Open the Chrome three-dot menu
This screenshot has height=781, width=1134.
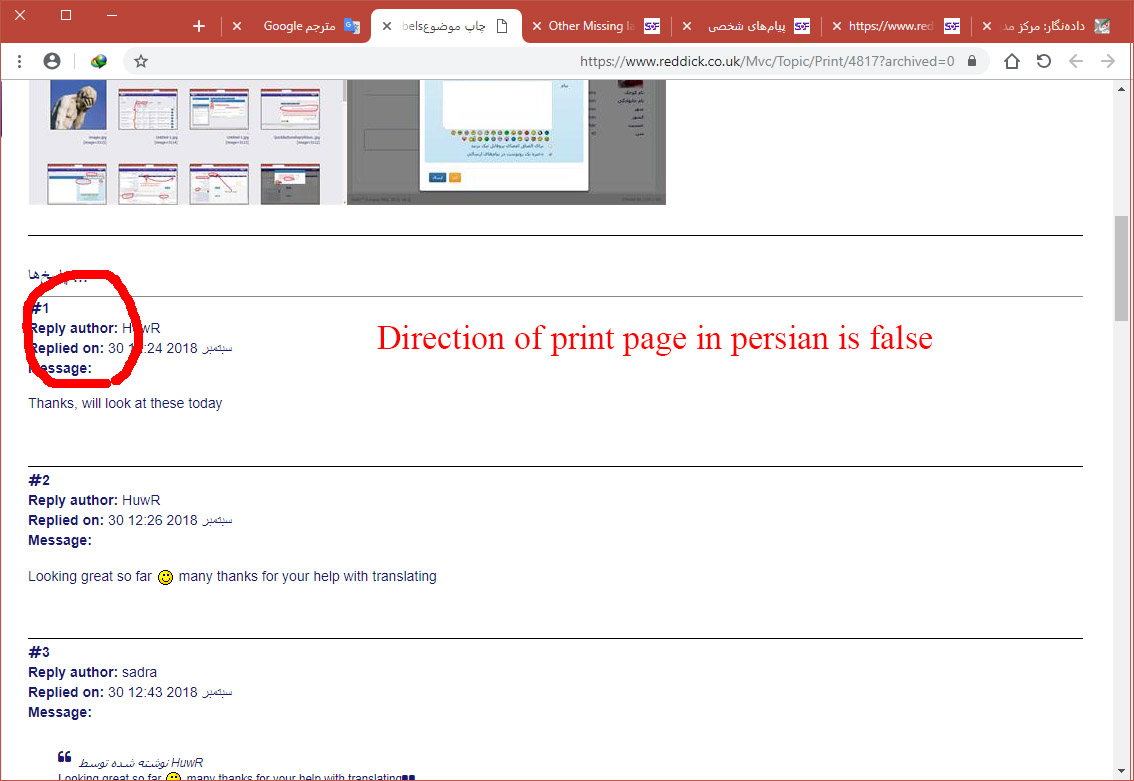tap(19, 61)
